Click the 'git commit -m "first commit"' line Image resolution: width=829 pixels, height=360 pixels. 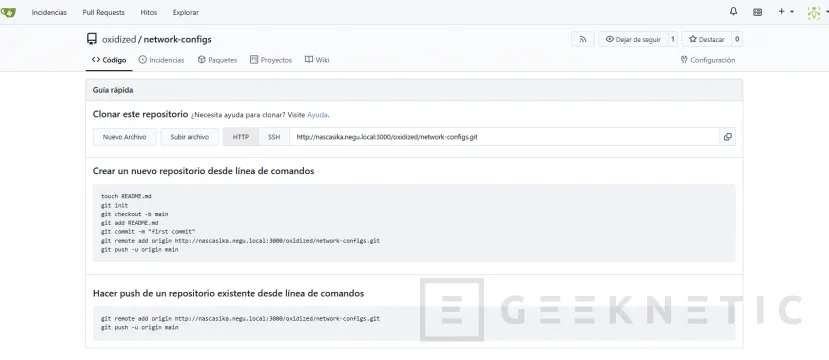click(148, 232)
